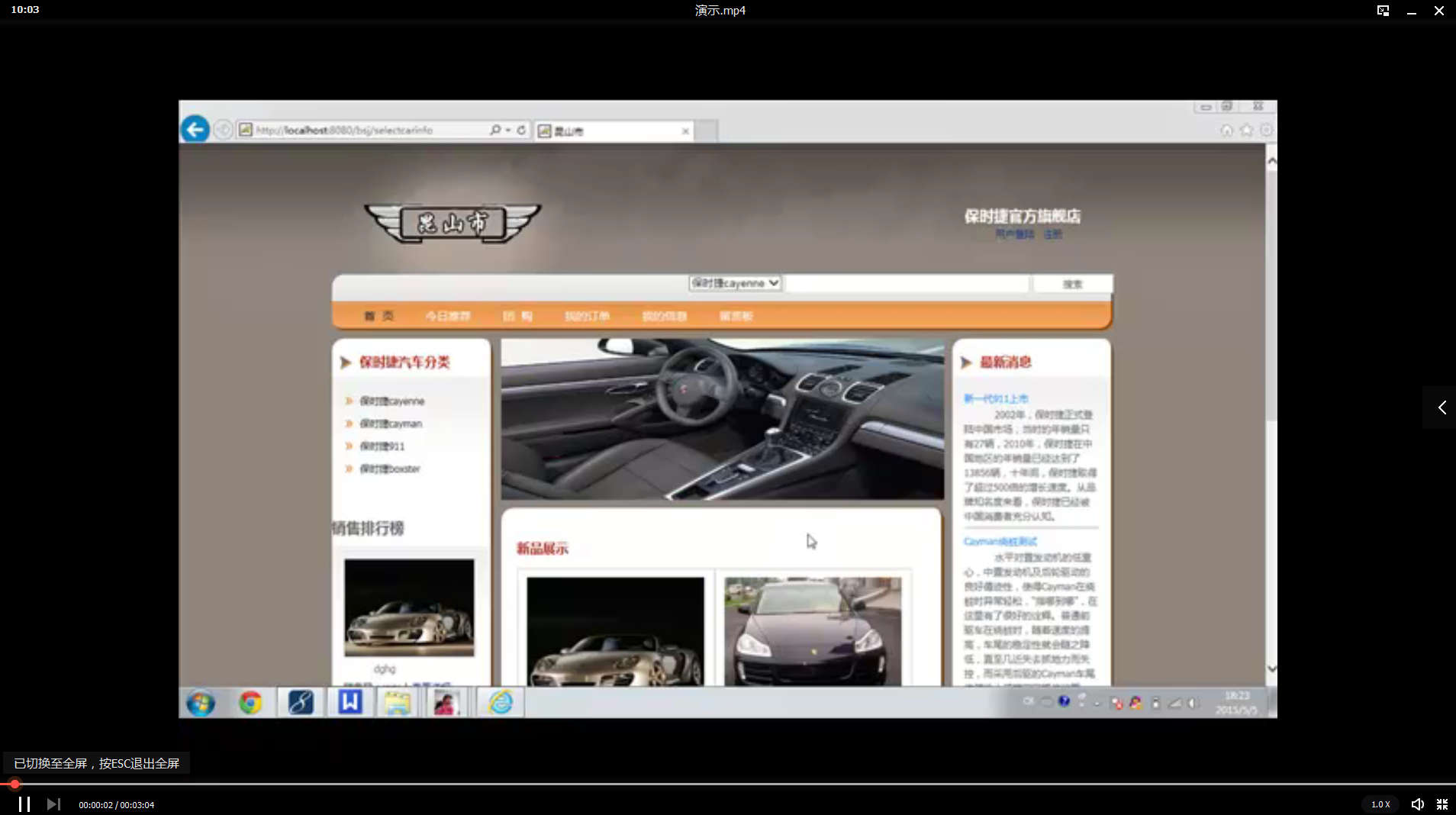Open the 1.0 X playback speed selector
This screenshot has width=1456, height=815.
pyautogui.click(x=1380, y=804)
